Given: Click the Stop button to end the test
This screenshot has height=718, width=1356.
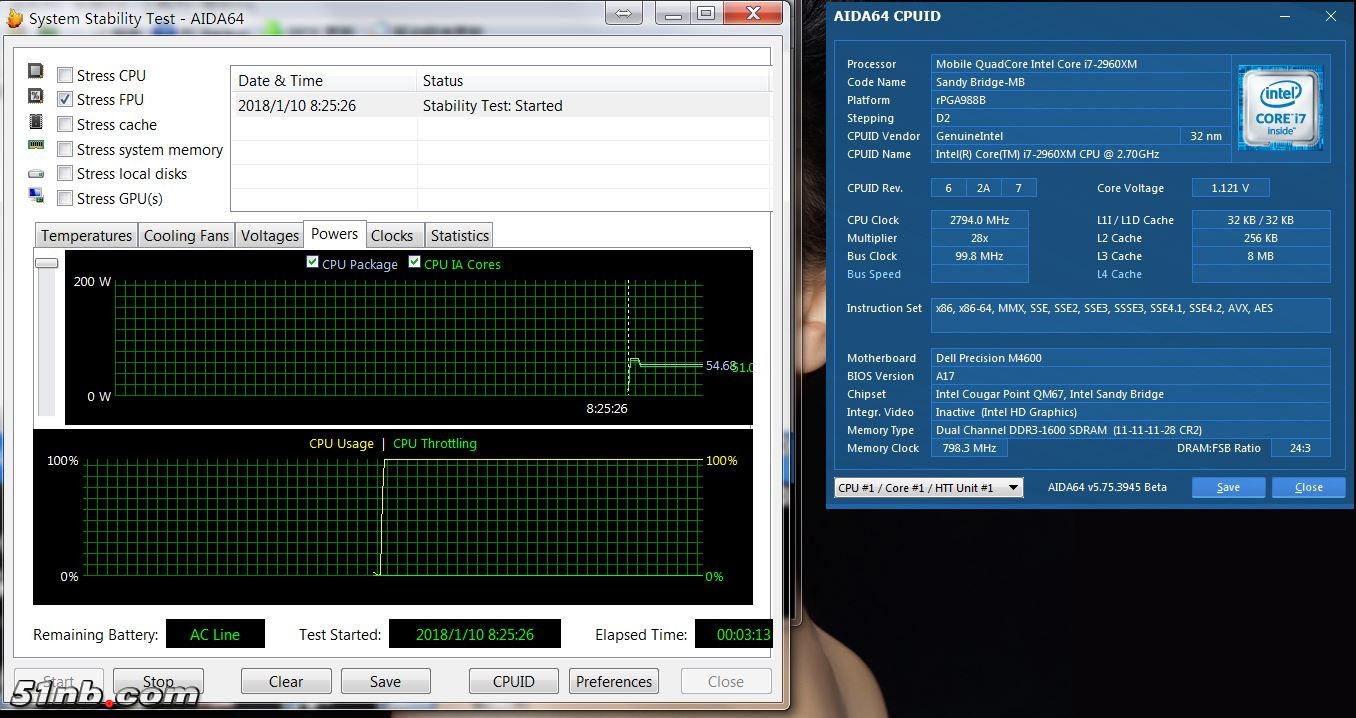Looking at the screenshot, I should [x=158, y=682].
